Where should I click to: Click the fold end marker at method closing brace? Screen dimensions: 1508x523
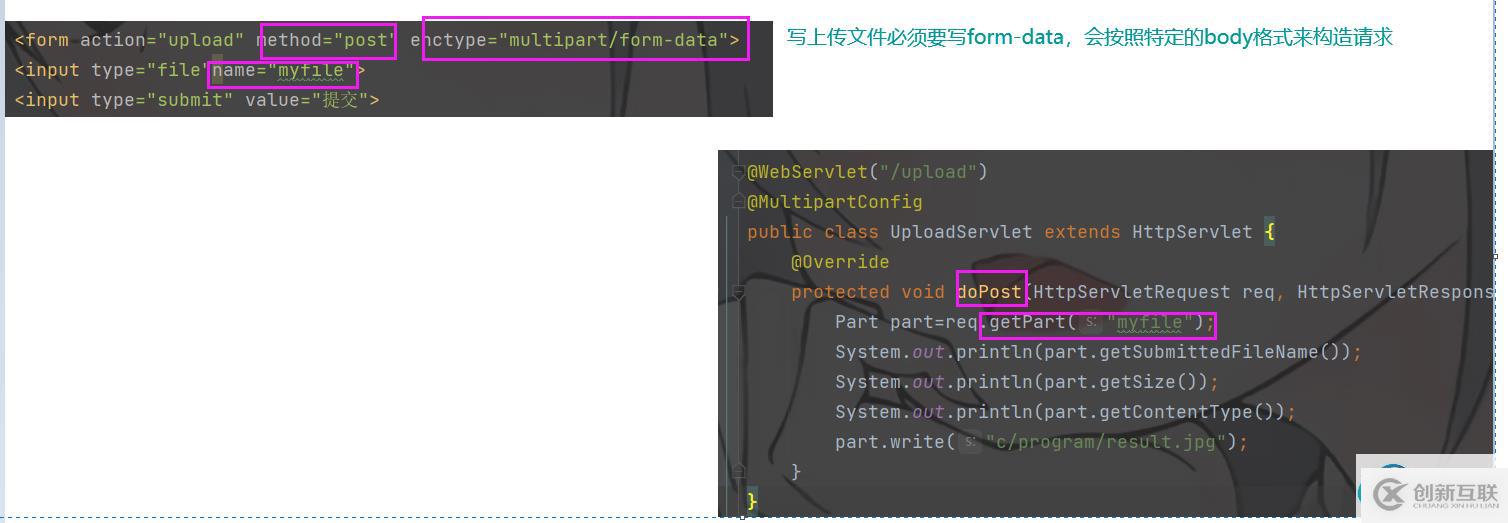click(740, 471)
